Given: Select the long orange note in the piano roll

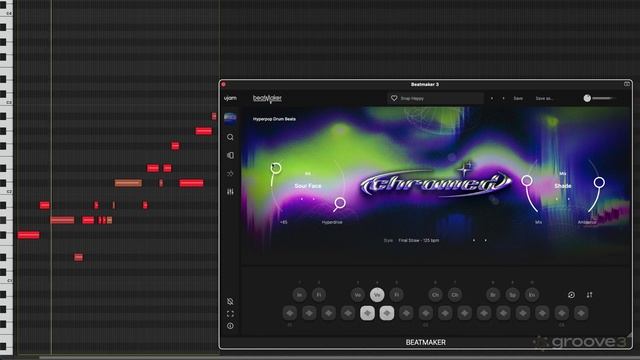Looking at the screenshot, I should [128, 183].
